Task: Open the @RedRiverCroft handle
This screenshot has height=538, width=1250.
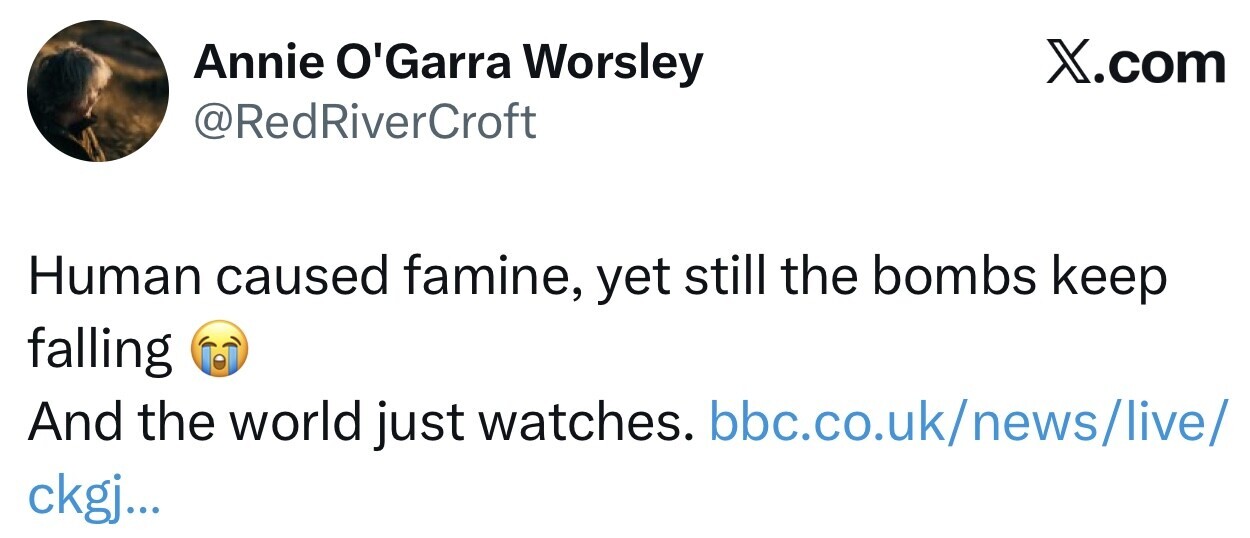Action: point(365,122)
